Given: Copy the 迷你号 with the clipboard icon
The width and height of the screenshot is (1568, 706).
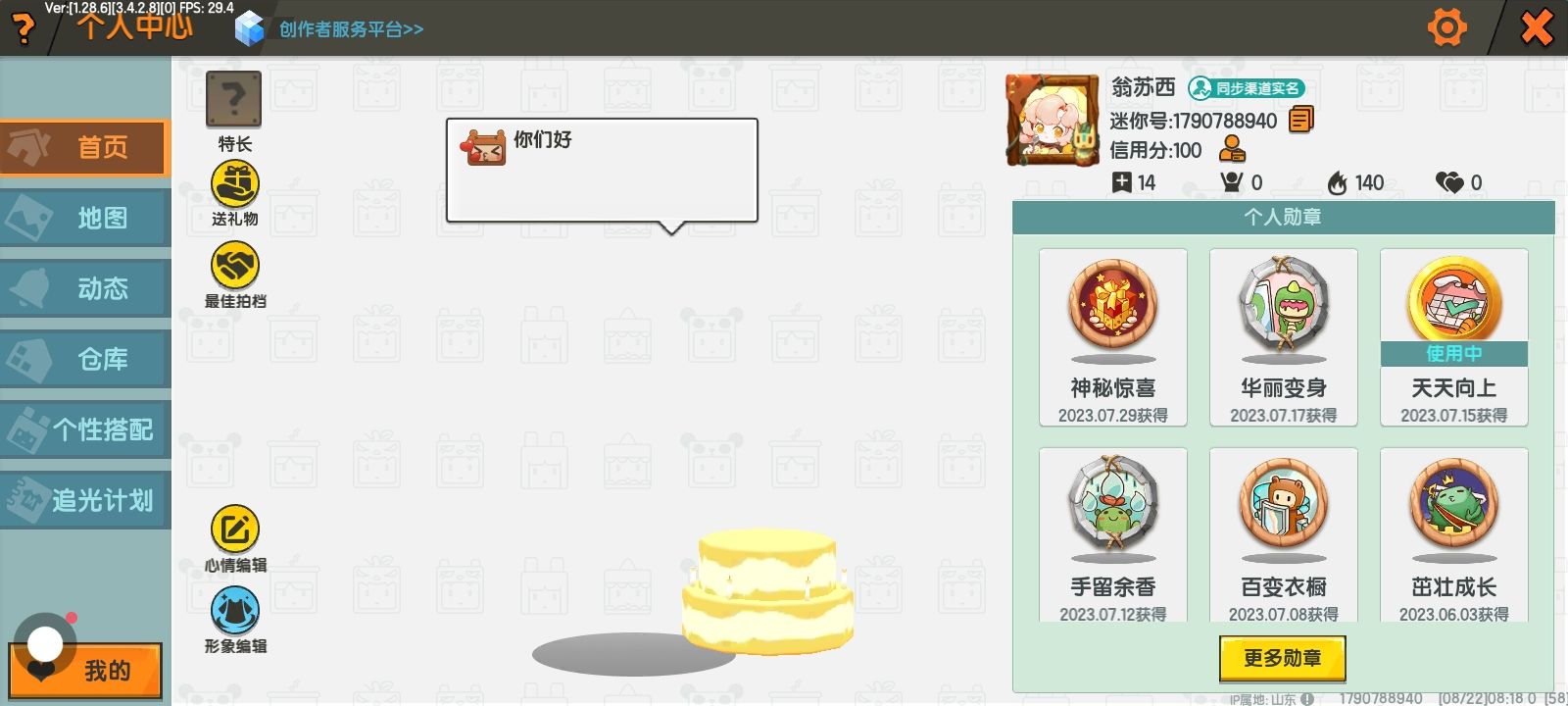Looking at the screenshot, I should [1301, 120].
